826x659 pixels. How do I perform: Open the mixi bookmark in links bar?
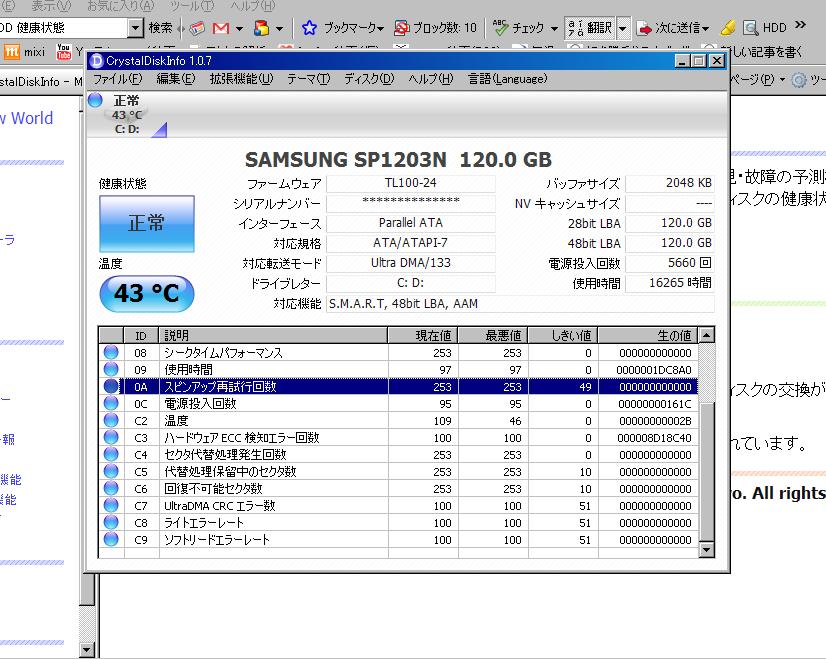point(24,52)
